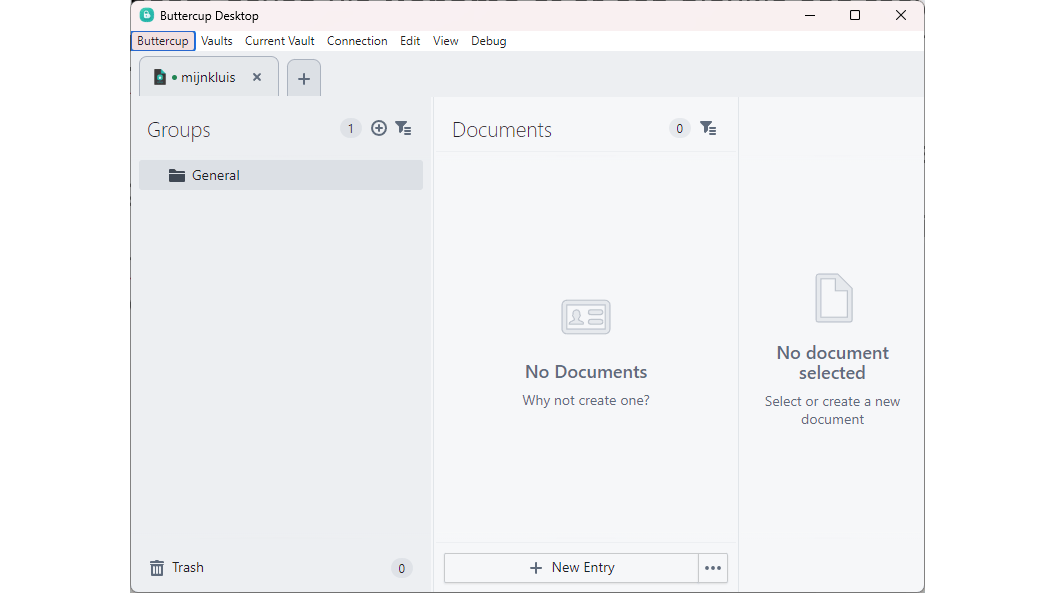
Task: Click the Trash bin icon
Action: [x=157, y=568]
